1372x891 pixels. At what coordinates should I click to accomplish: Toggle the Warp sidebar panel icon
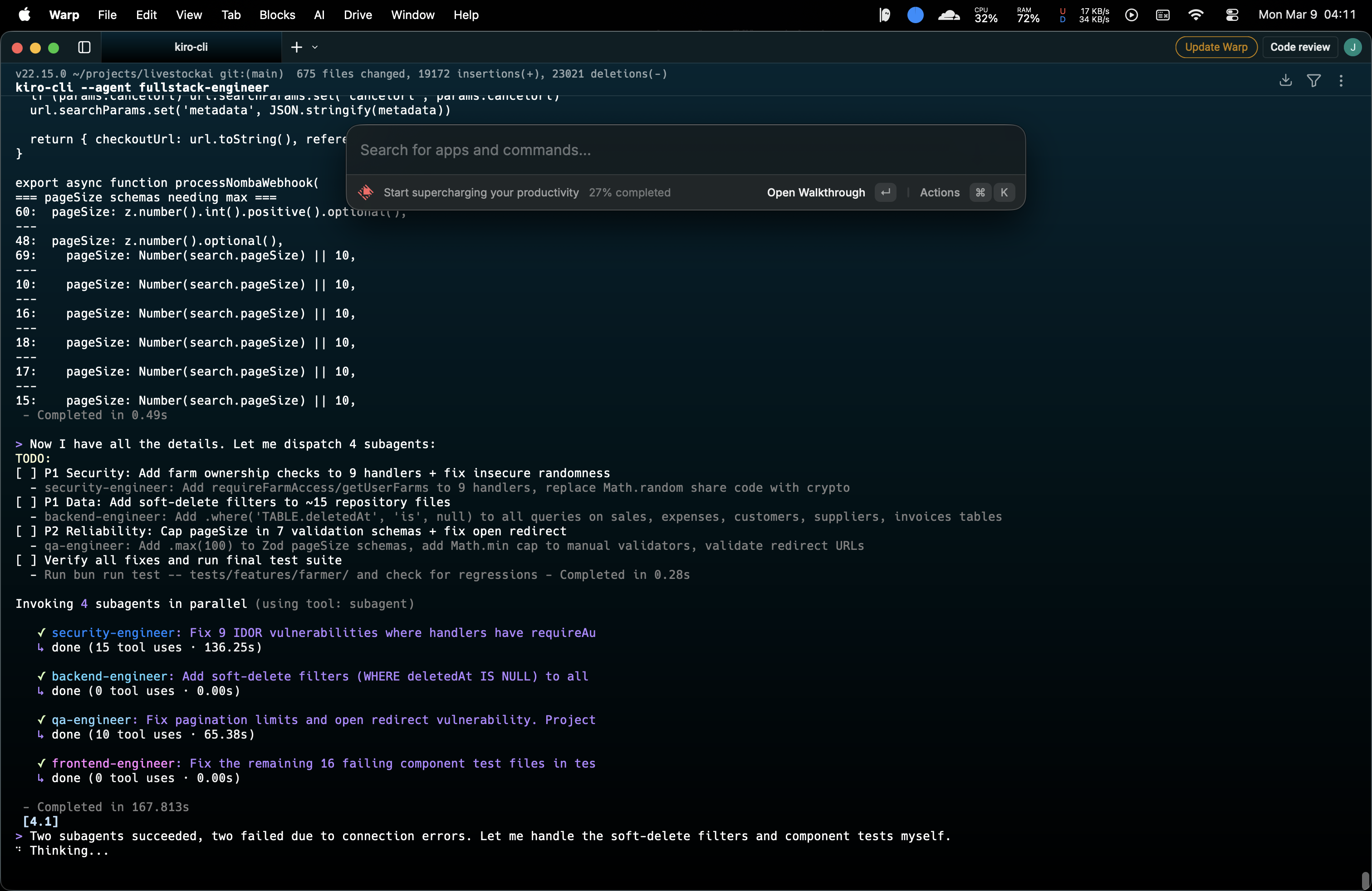pyautogui.click(x=84, y=47)
